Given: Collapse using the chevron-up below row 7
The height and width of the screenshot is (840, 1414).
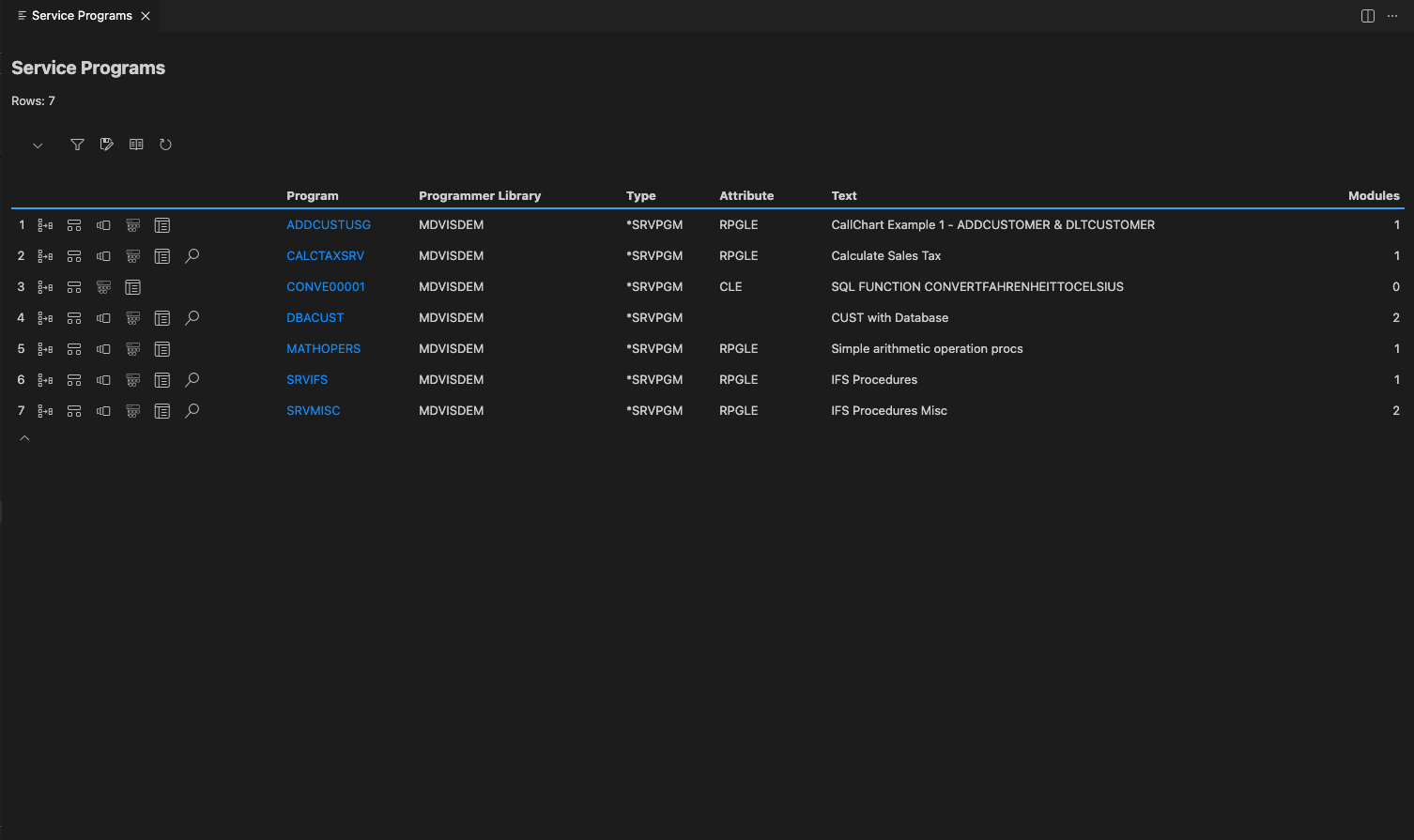Looking at the screenshot, I should (25, 438).
